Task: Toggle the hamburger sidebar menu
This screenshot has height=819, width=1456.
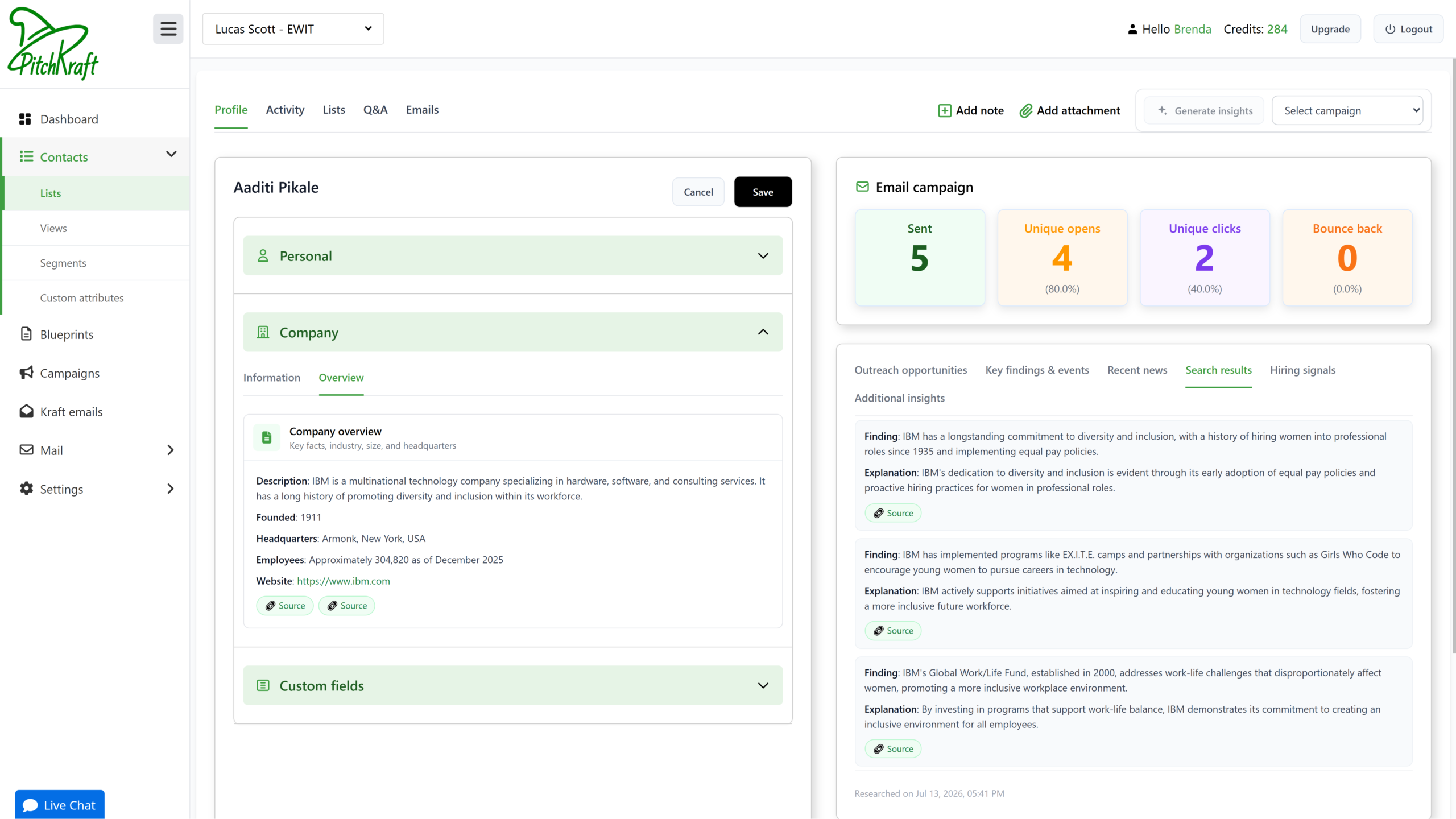Action: click(168, 29)
